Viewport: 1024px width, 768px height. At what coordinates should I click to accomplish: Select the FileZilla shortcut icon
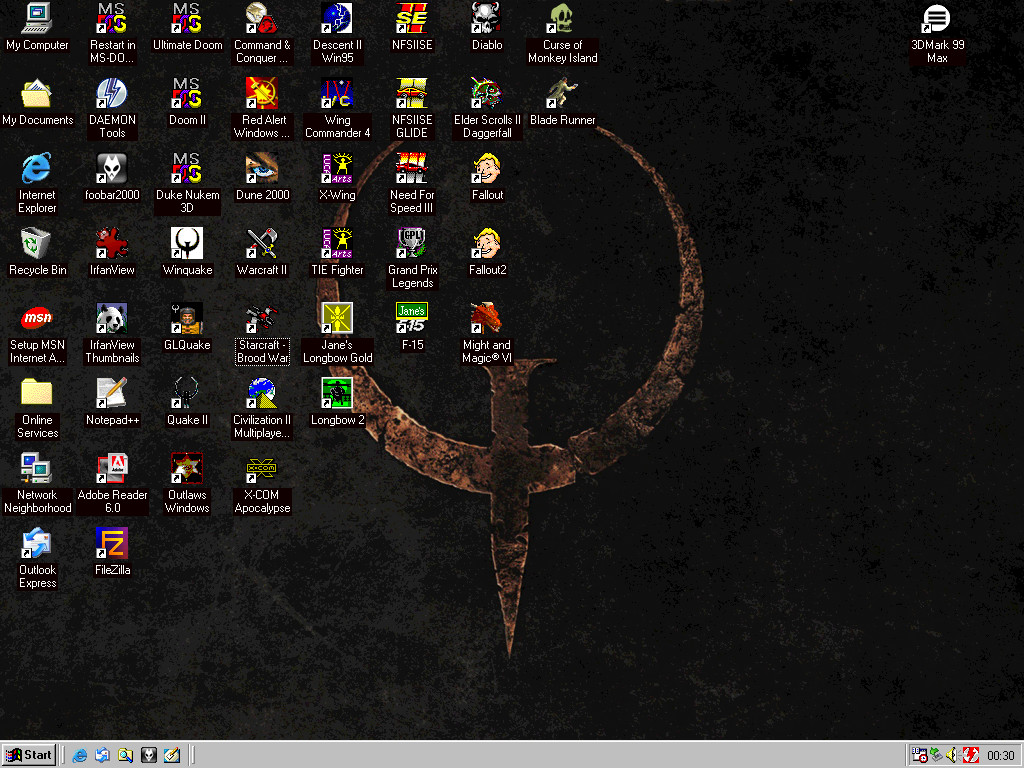coord(112,544)
